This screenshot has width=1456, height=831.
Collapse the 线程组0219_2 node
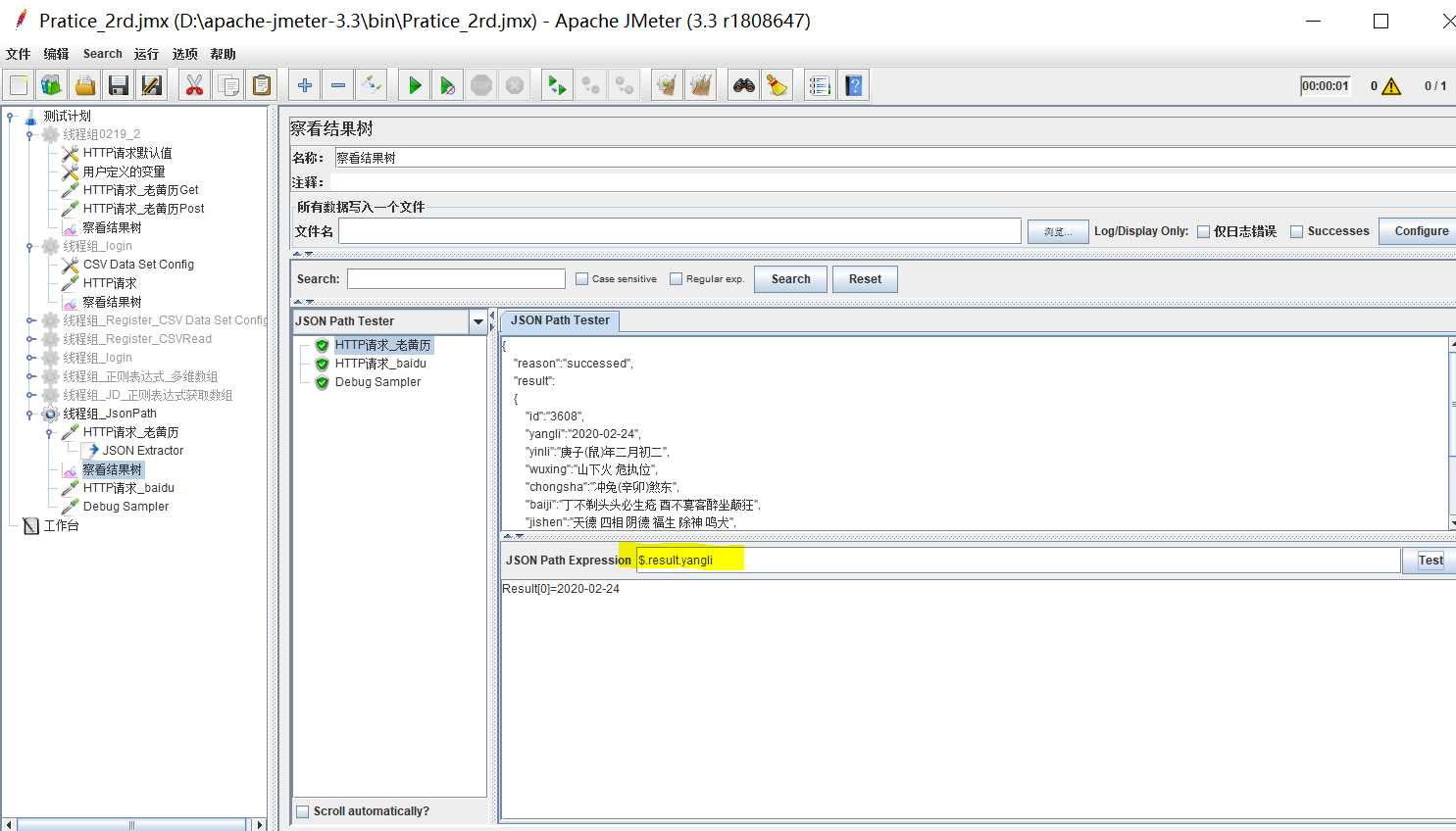30,135
